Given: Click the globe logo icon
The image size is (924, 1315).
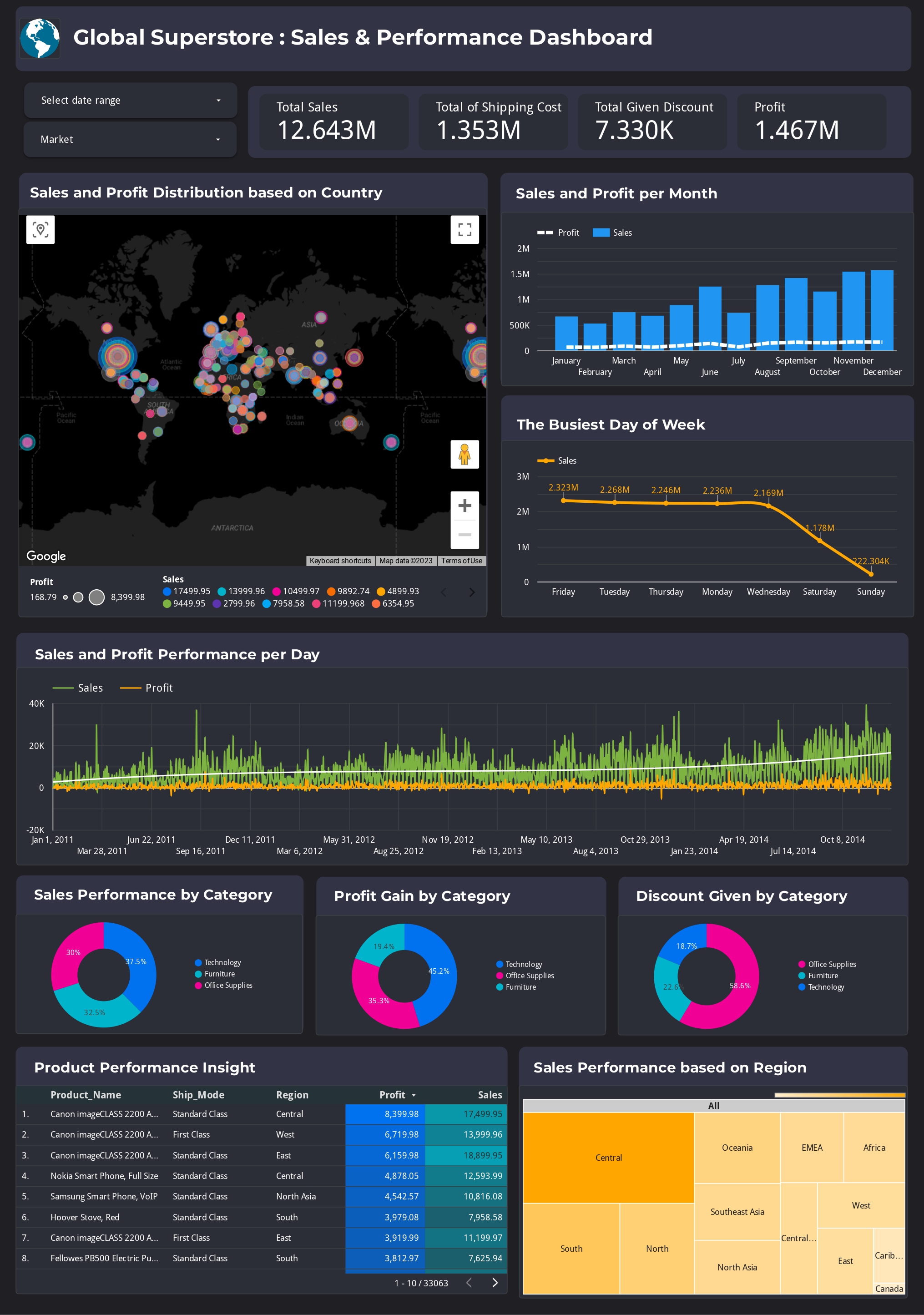Looking at the screenshot, I should tap(40, 38).
